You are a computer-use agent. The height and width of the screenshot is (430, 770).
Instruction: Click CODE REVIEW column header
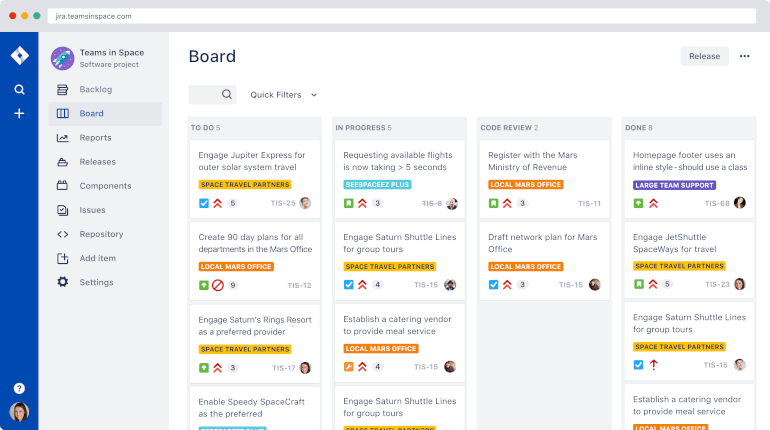click(x=509, y=128)
